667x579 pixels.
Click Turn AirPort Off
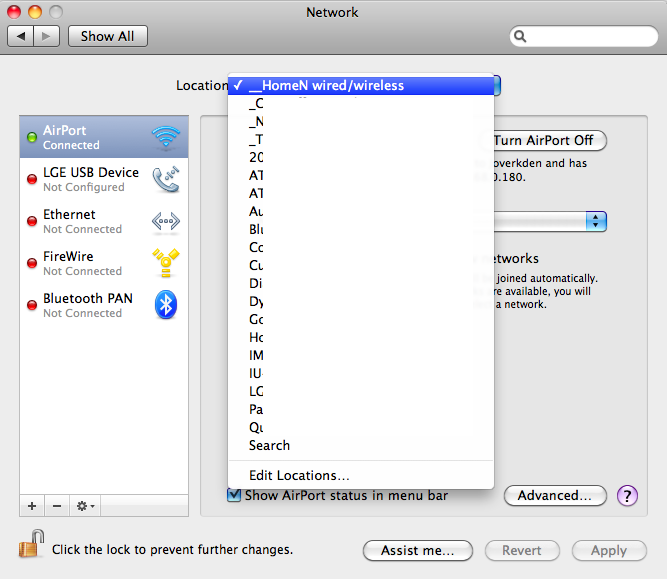549,140
